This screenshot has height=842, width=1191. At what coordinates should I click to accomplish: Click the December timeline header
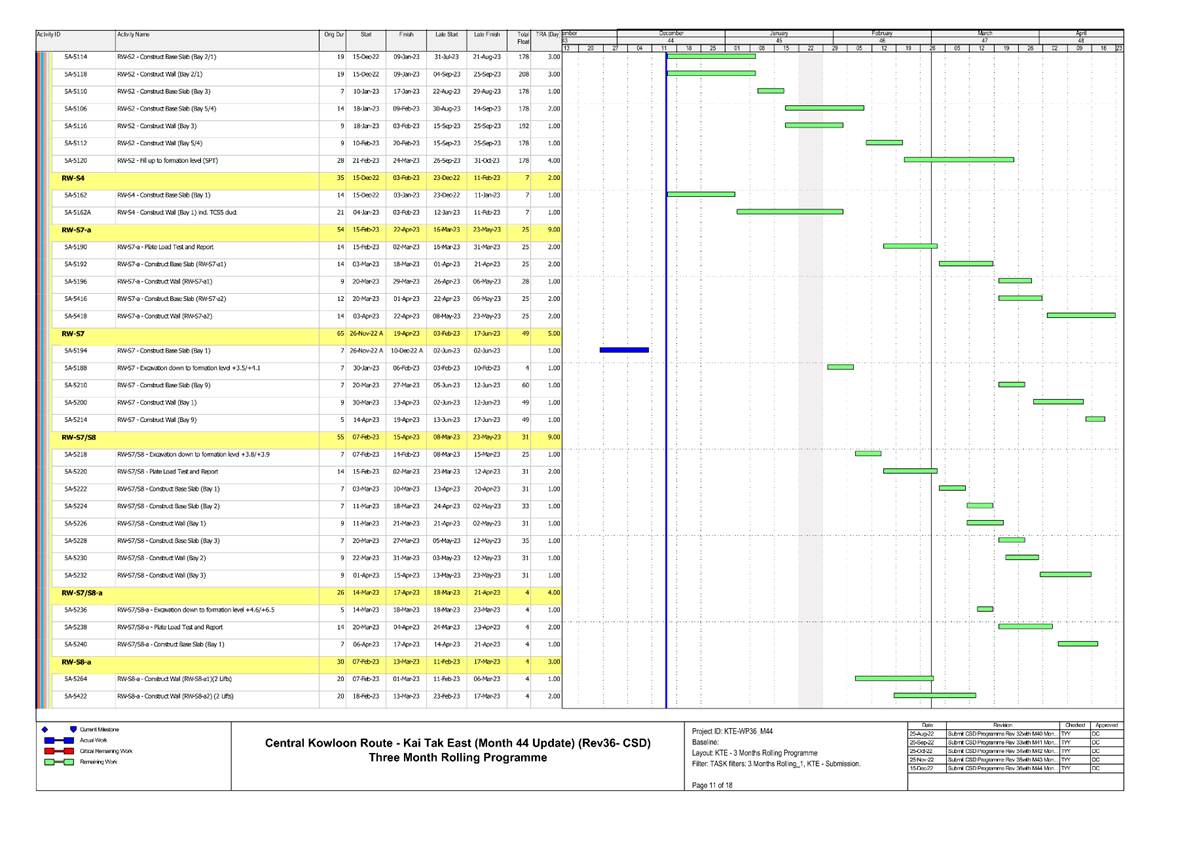pos(670,31)
